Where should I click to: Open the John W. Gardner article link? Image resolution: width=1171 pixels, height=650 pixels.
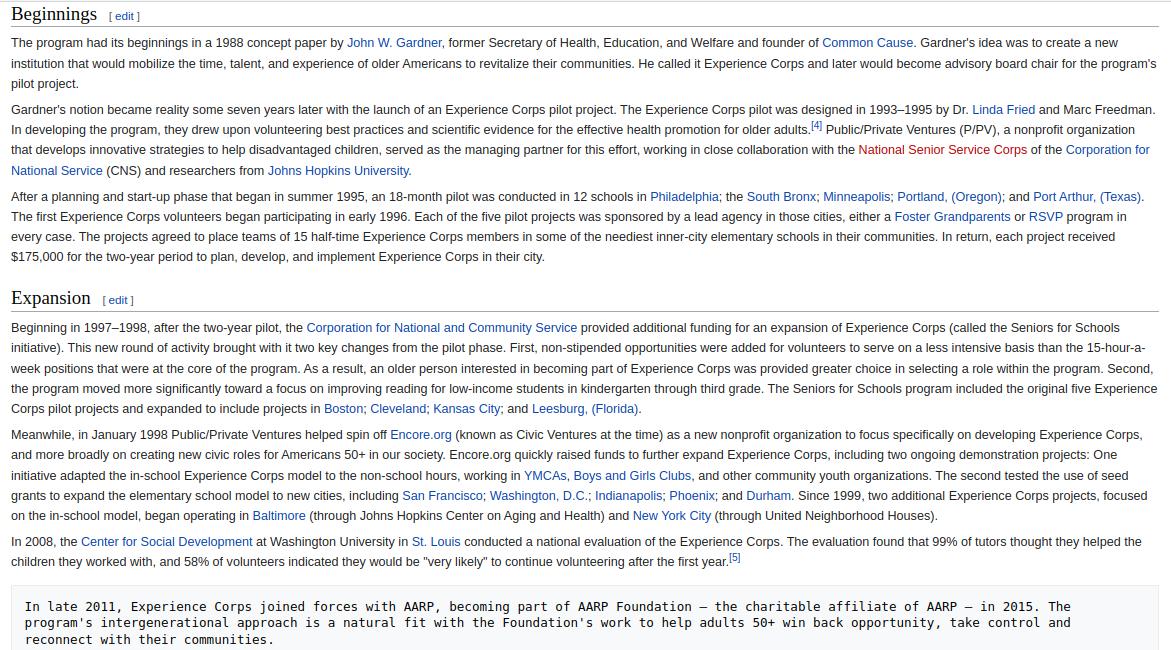[394, 43]
